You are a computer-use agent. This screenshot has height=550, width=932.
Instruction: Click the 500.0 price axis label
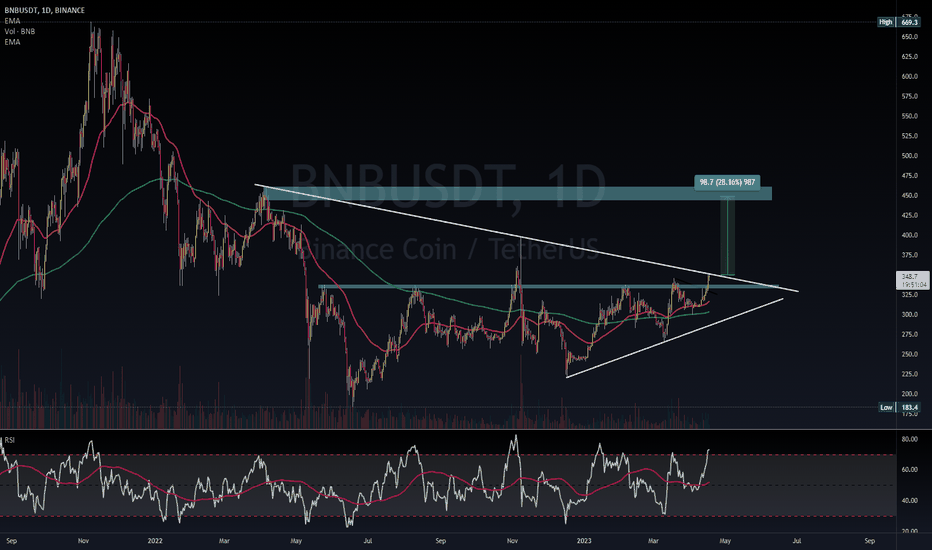click(909, 156)
